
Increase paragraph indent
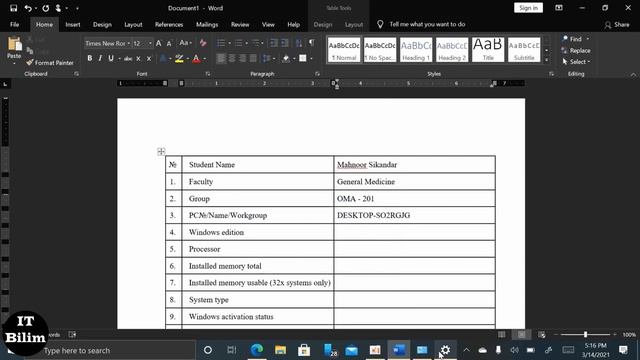(x=284, y=43)
